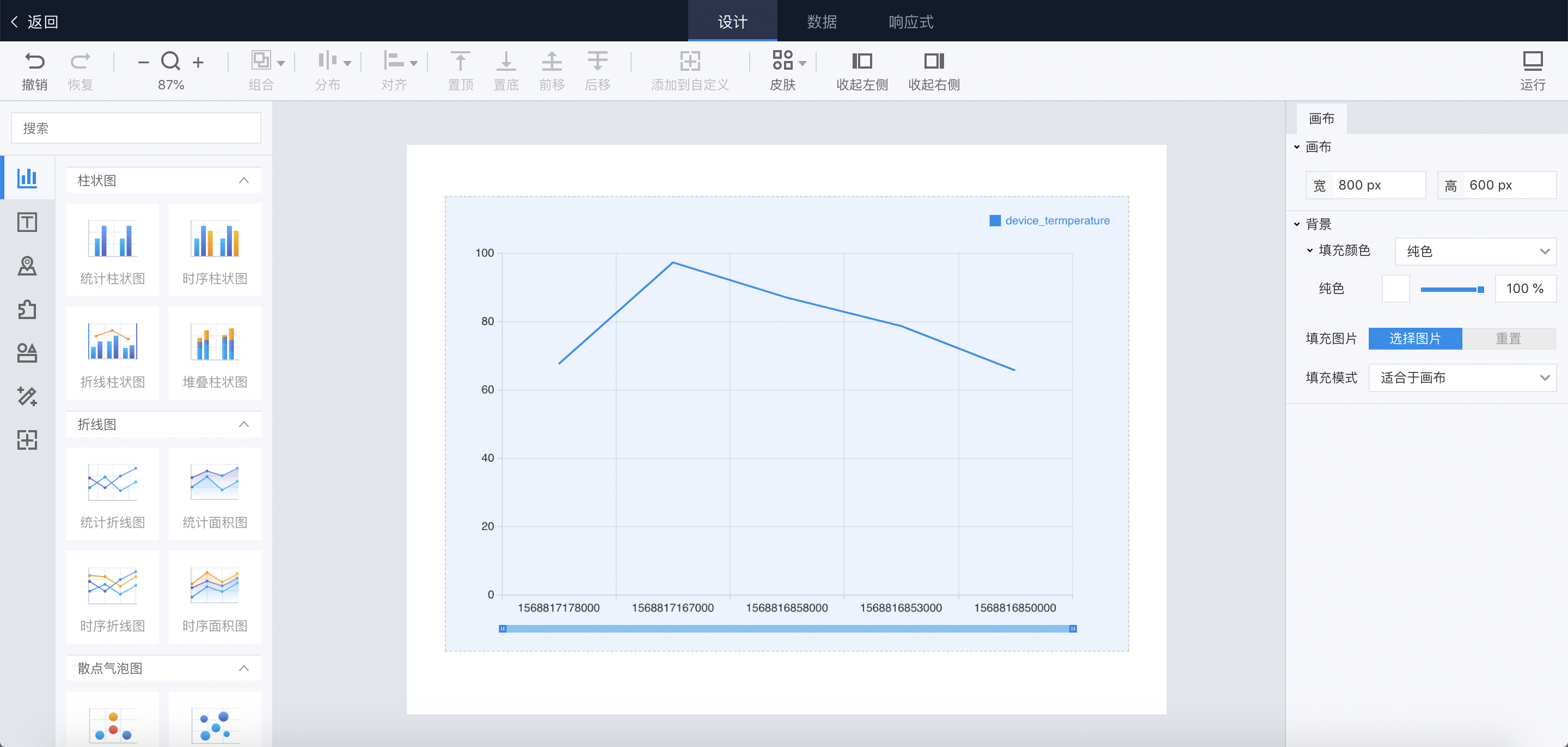Collapse left panel with 收起左侧

[x=862, y=60]
